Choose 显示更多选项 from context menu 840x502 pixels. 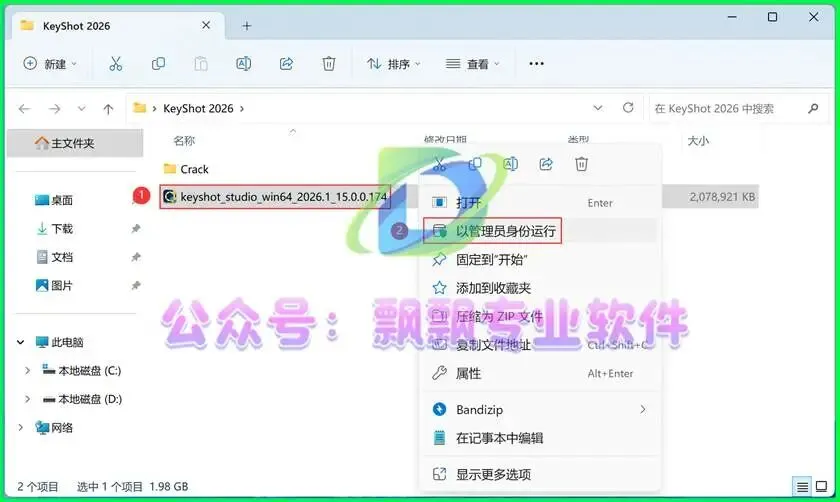539,474
